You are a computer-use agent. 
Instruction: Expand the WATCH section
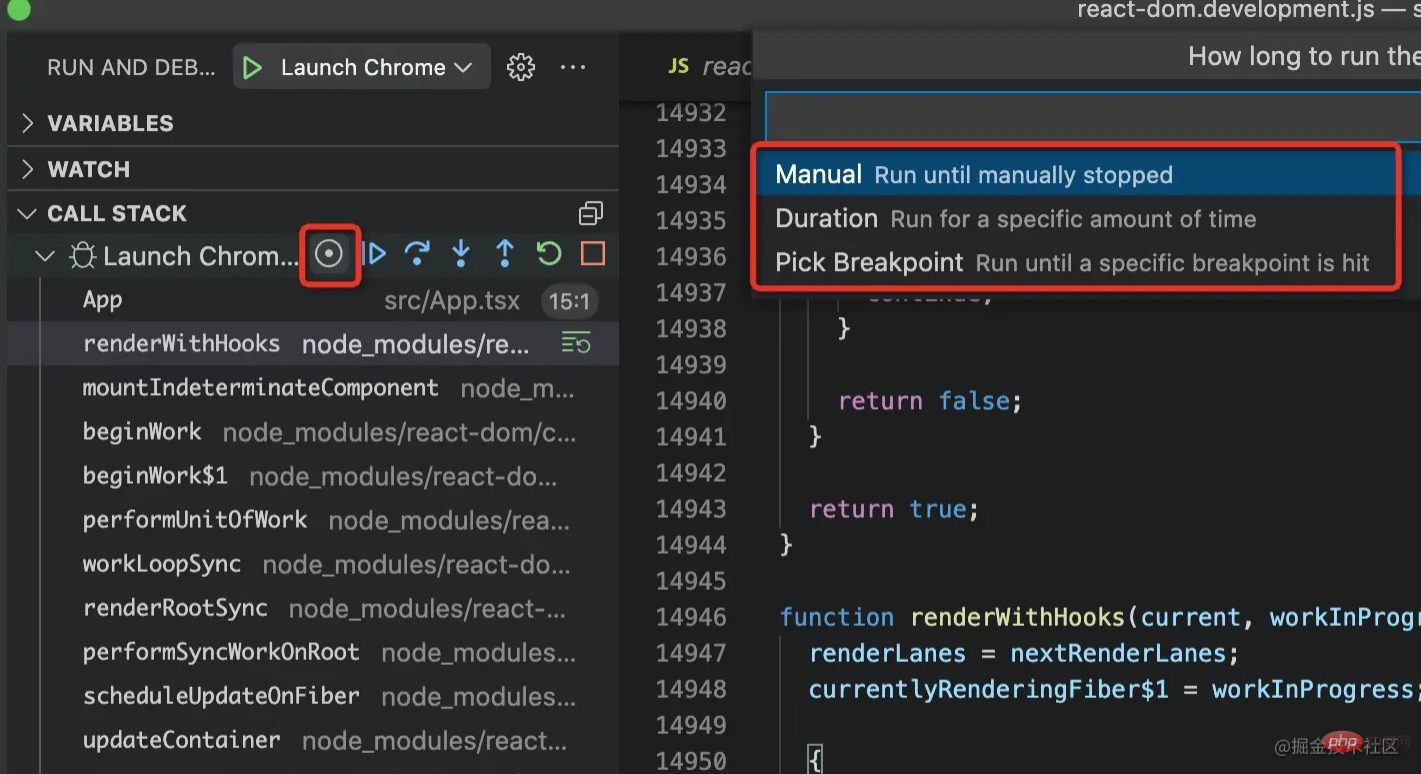[88, 169]
